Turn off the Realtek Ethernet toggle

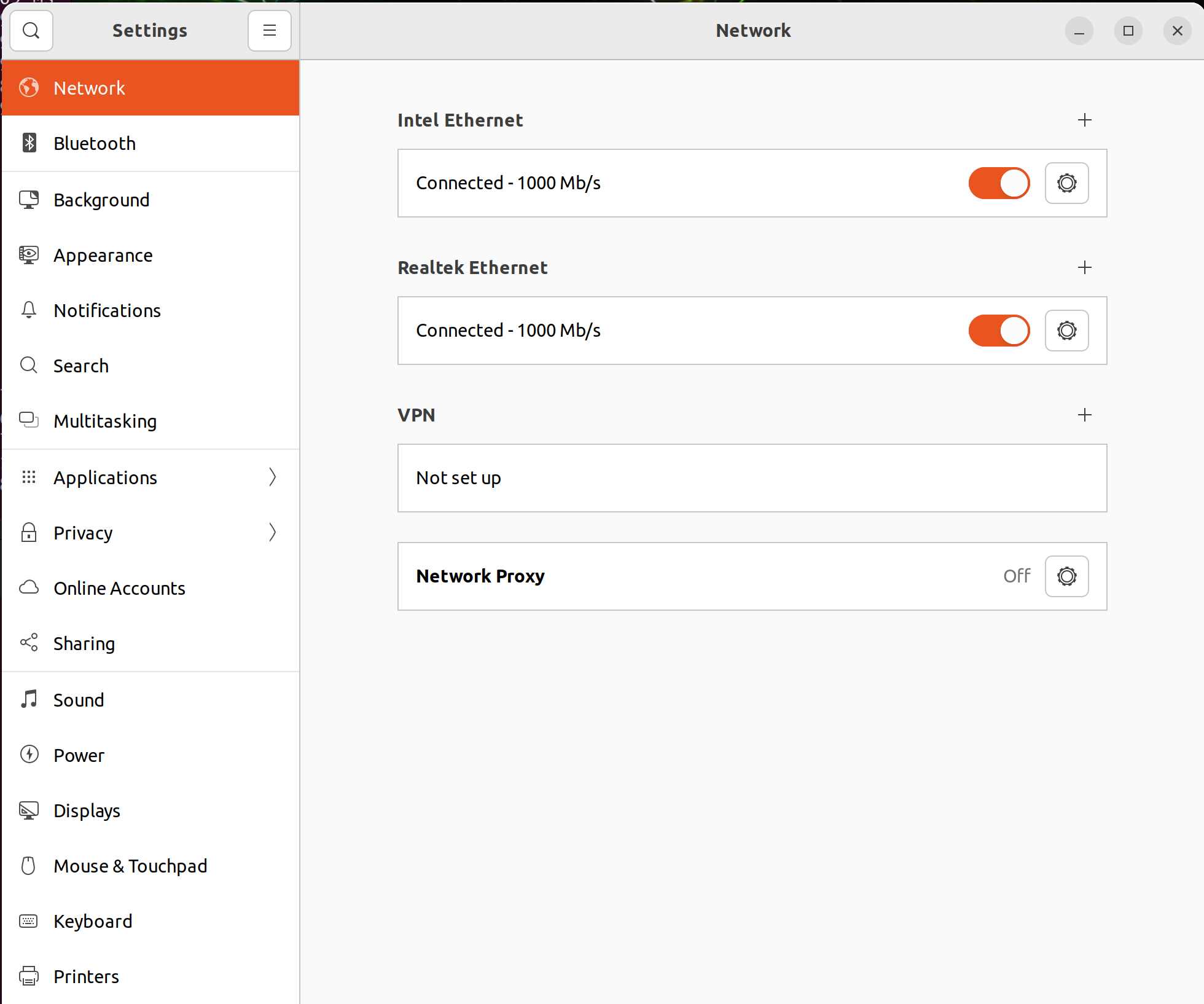pyautogui.click(x=999, y=331)
